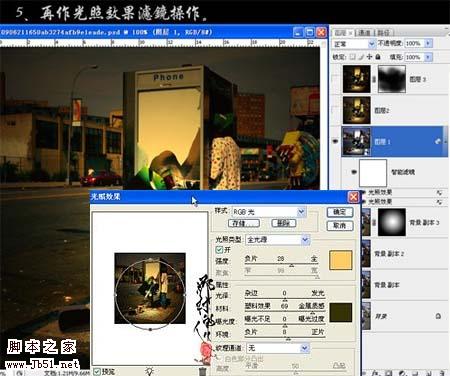Click the 填充 fill 100% field
450x376 pixels.
tap(414, 57)
